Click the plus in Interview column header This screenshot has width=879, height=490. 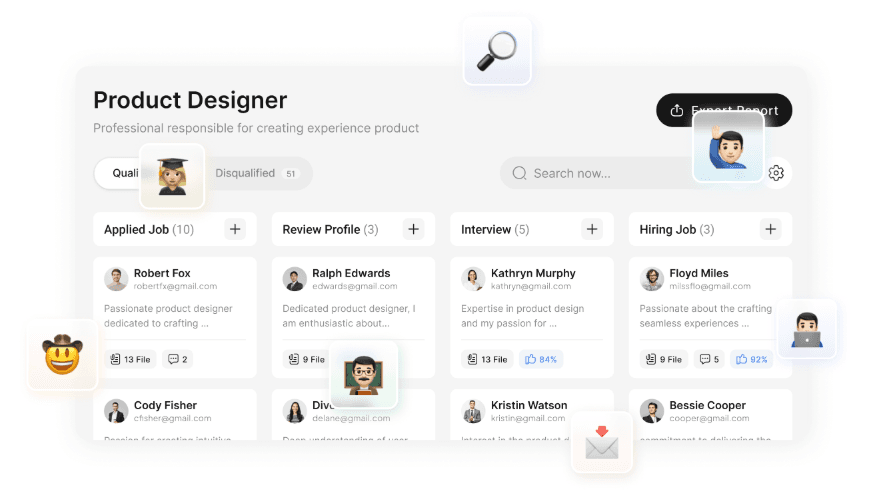click(592, 229)
